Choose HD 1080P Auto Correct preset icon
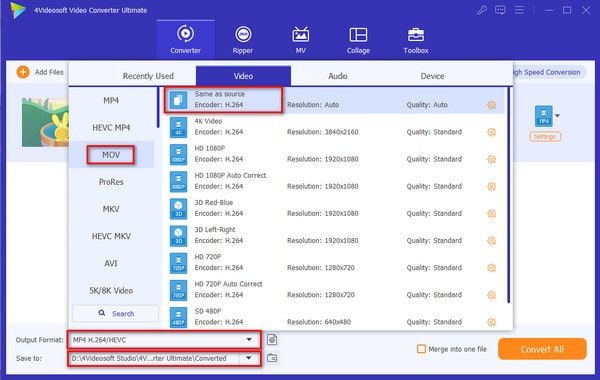 click(x=178, y=181)
